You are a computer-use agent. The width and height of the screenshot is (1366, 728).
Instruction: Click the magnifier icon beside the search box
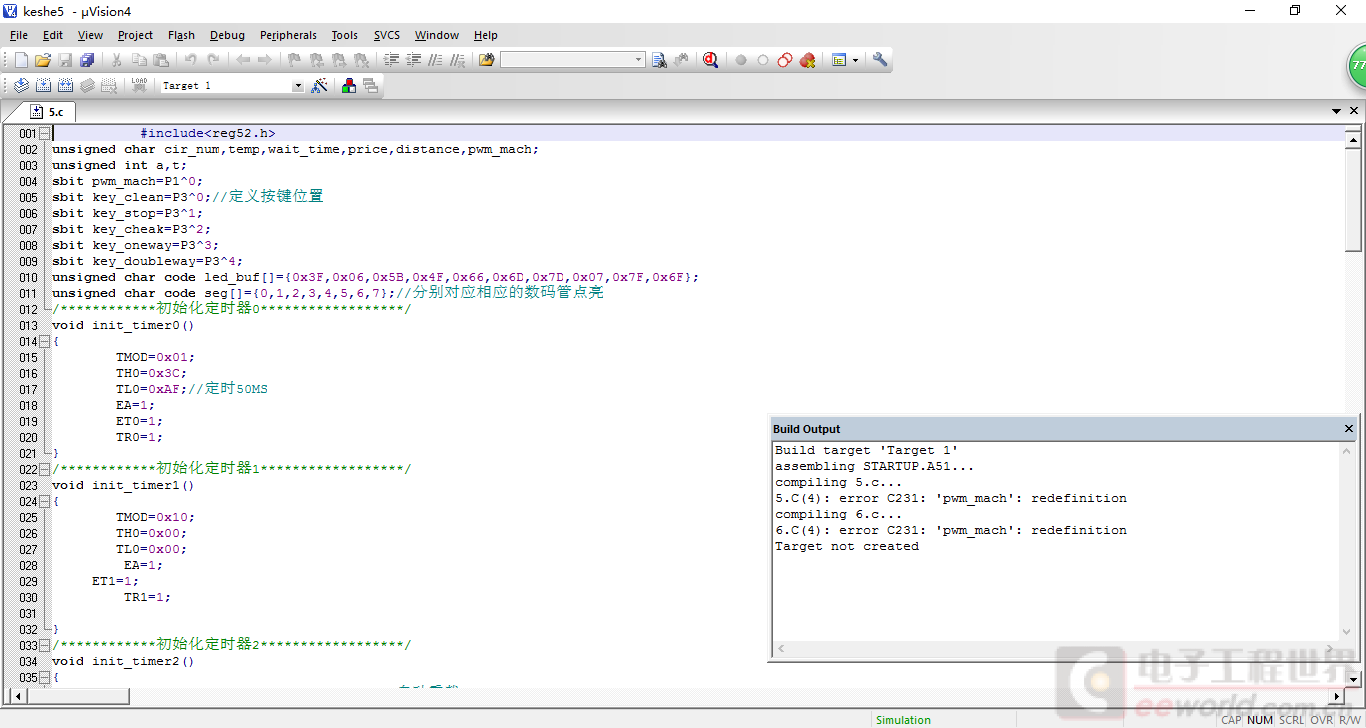point(659,60)
